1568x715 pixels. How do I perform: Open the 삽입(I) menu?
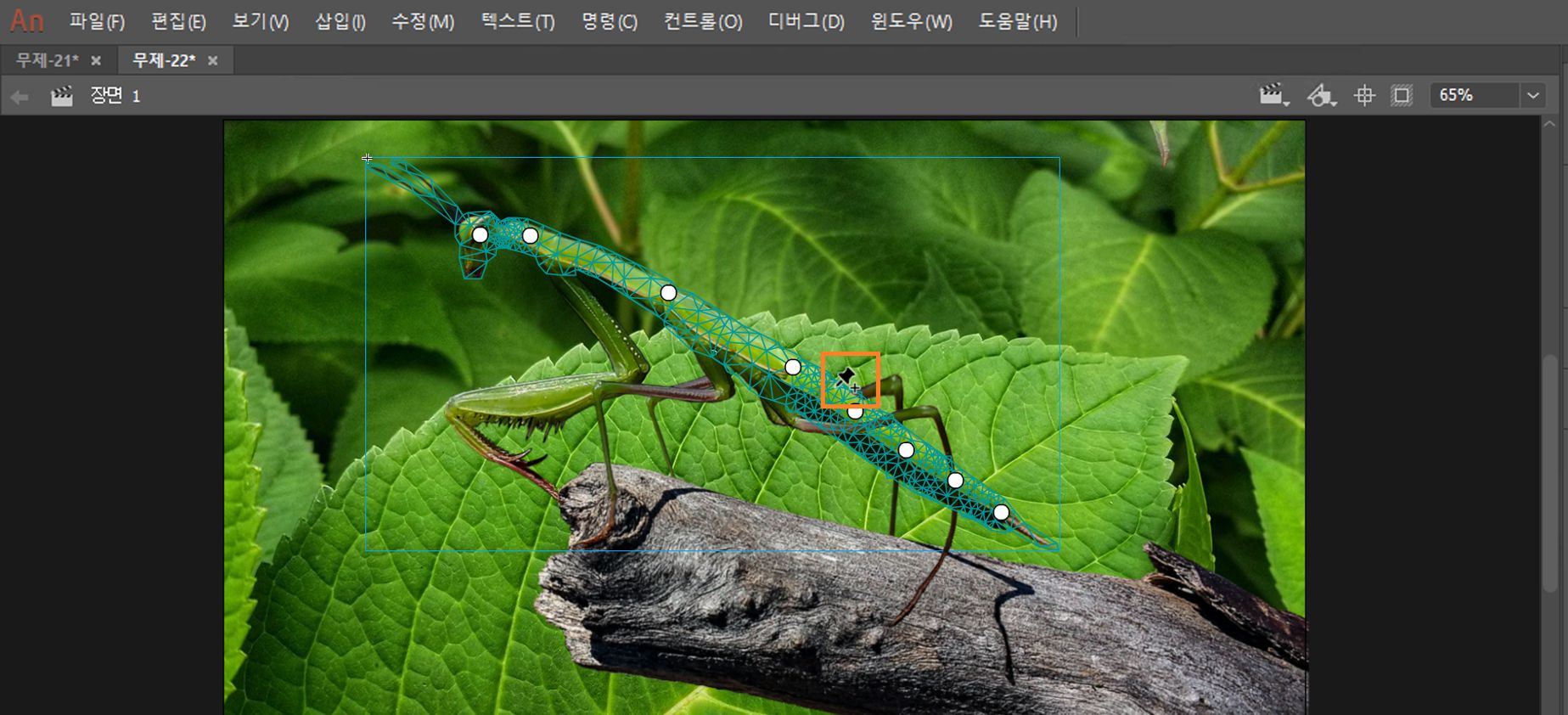coord(340,21)
